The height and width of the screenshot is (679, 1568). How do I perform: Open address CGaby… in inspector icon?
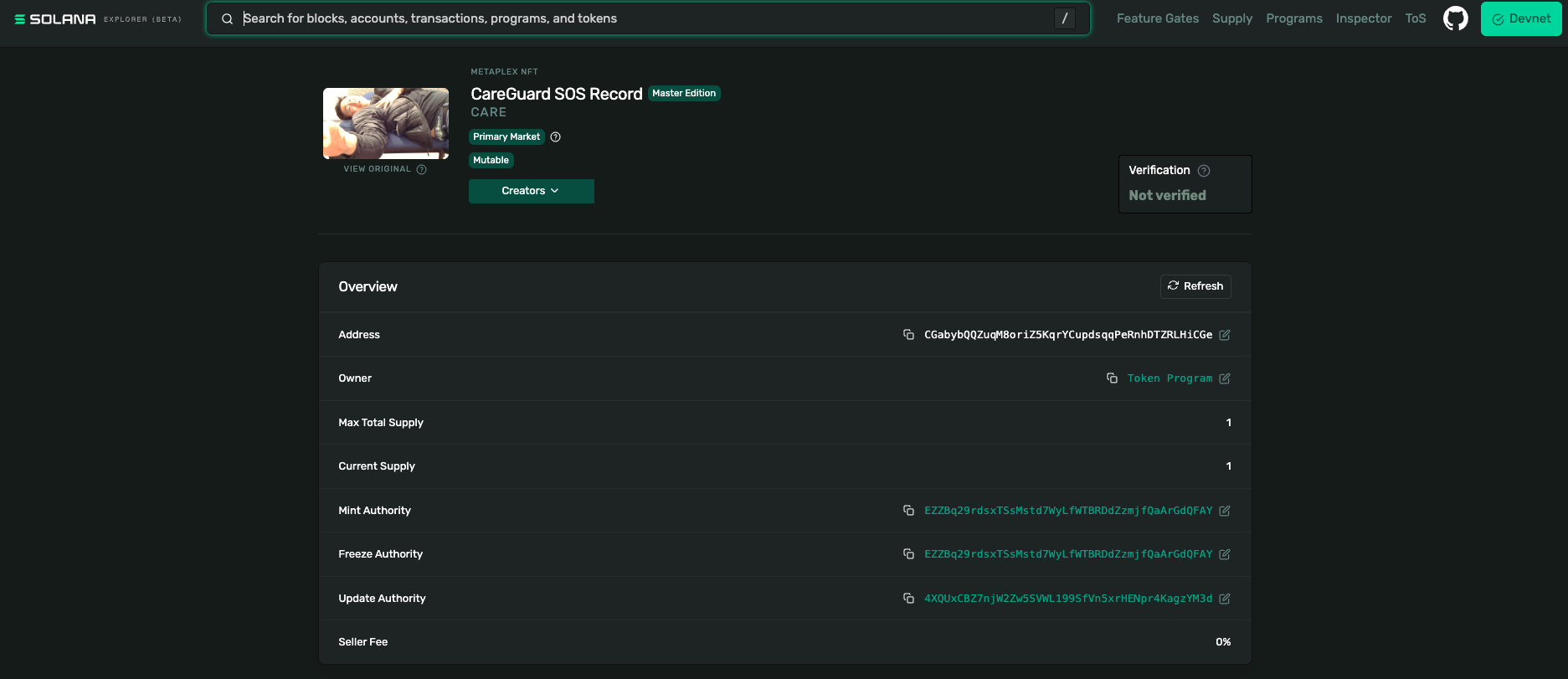click(x=1225, y=335)
